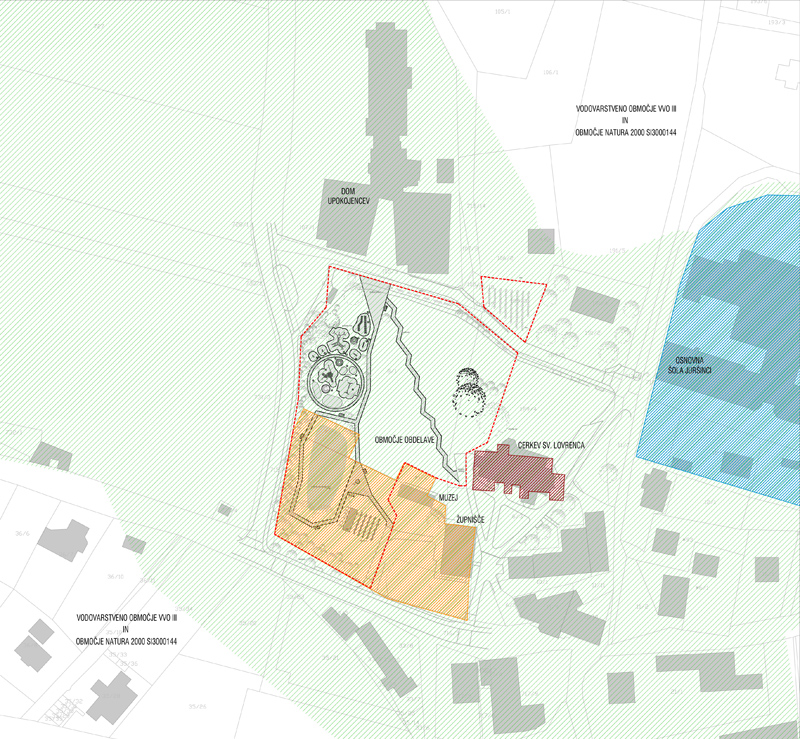Pick the orange hatched area
The height and width of the screenshot is (739, 800).
(410, 560)
